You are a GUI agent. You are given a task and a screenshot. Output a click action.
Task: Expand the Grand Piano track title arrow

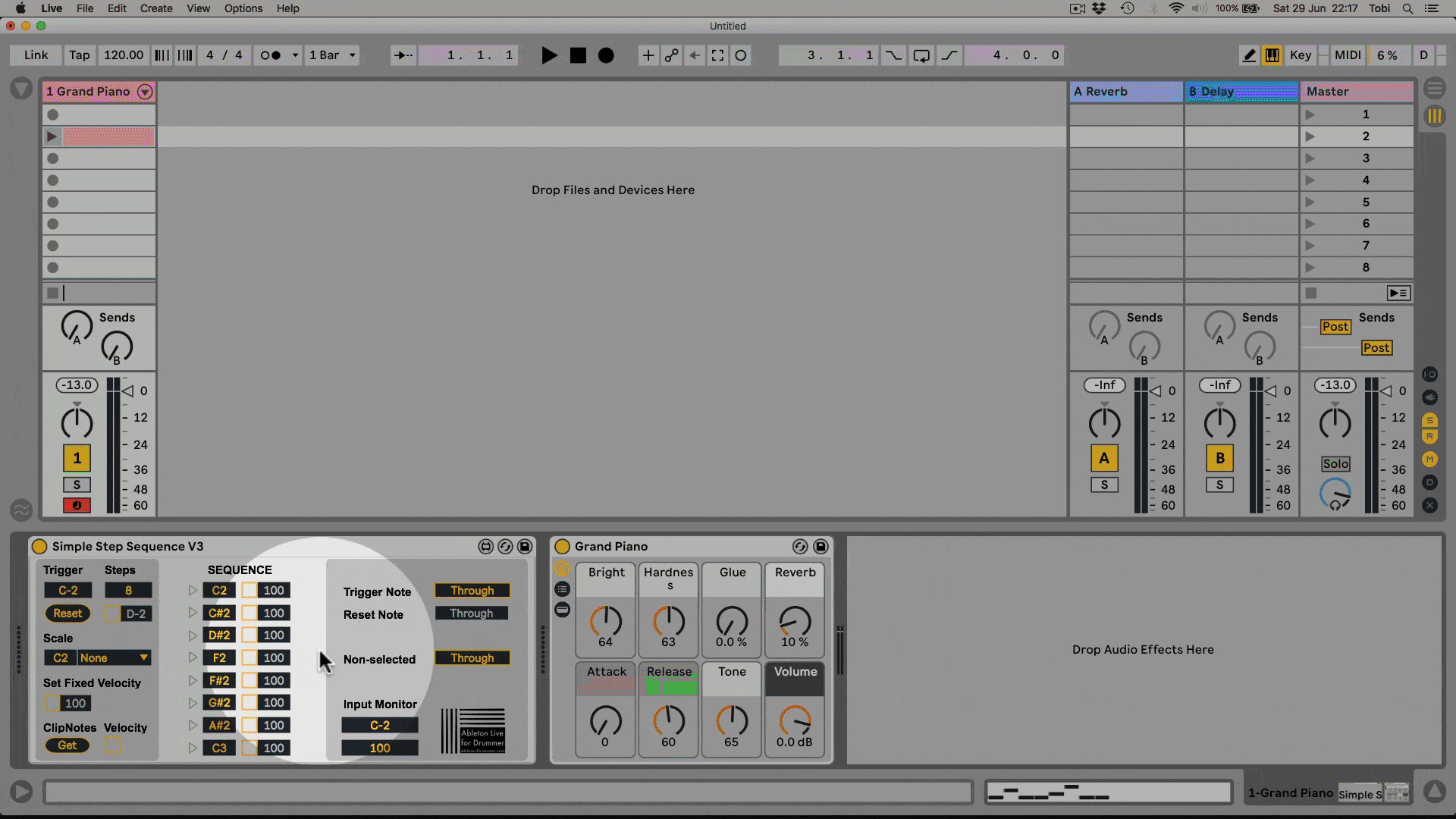[x=145, y=92]
